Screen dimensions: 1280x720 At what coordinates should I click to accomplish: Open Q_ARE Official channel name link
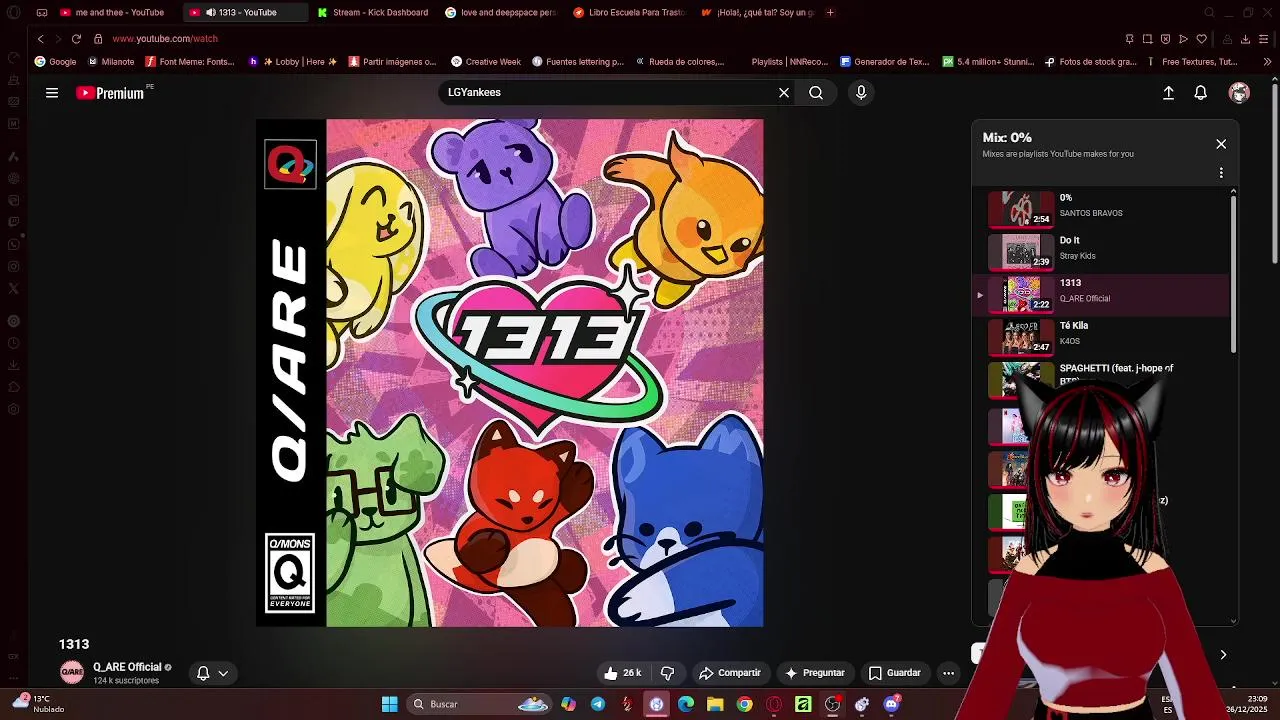coord(127,667)
